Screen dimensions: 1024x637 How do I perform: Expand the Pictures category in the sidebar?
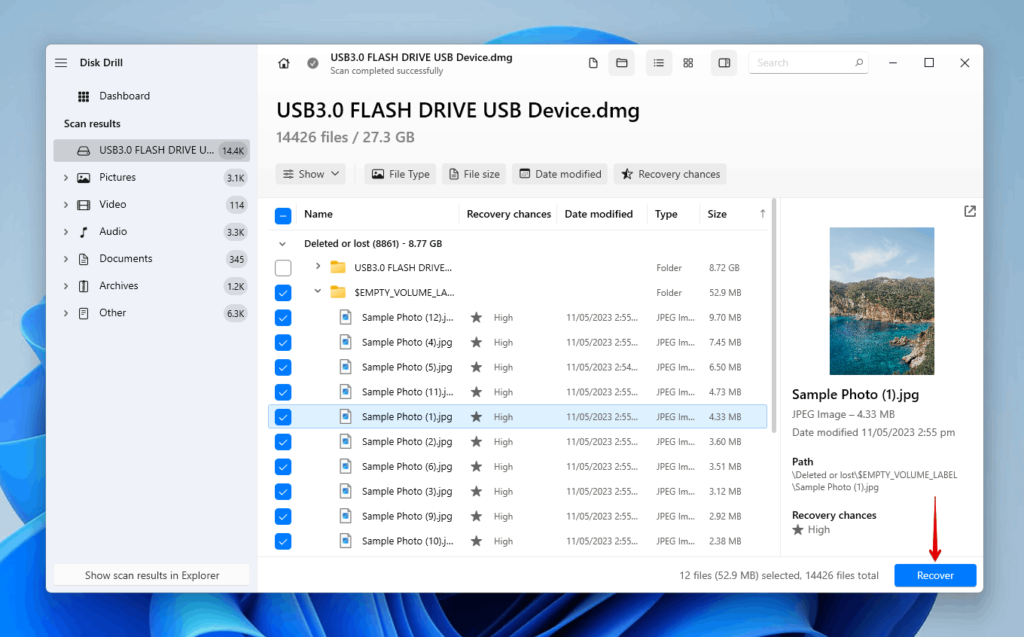pos(65,177)
